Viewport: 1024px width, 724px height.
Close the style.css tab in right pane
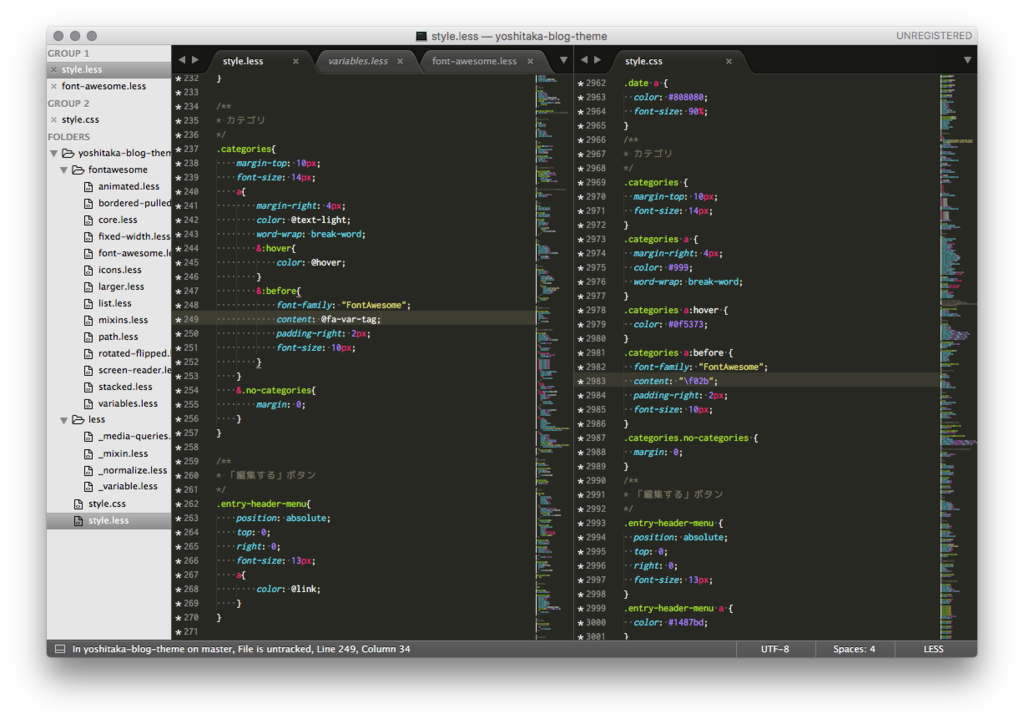click(729, 61)
